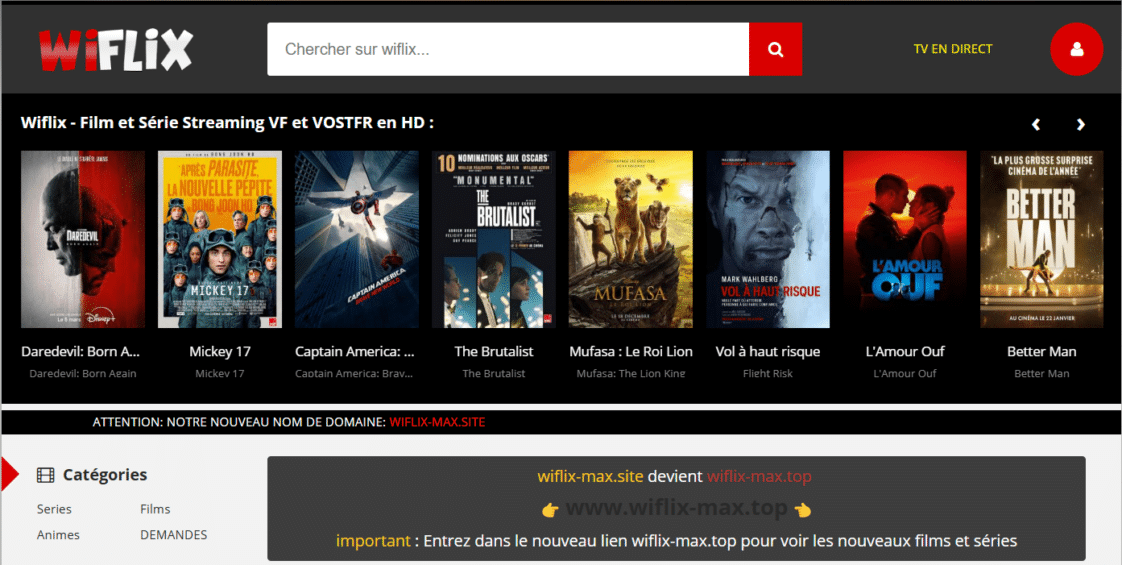Image resolution: width=1122 pixels, height=565 pixels.
Task: Select the Mickey 17 poster
Action: (x=220, y=239)
